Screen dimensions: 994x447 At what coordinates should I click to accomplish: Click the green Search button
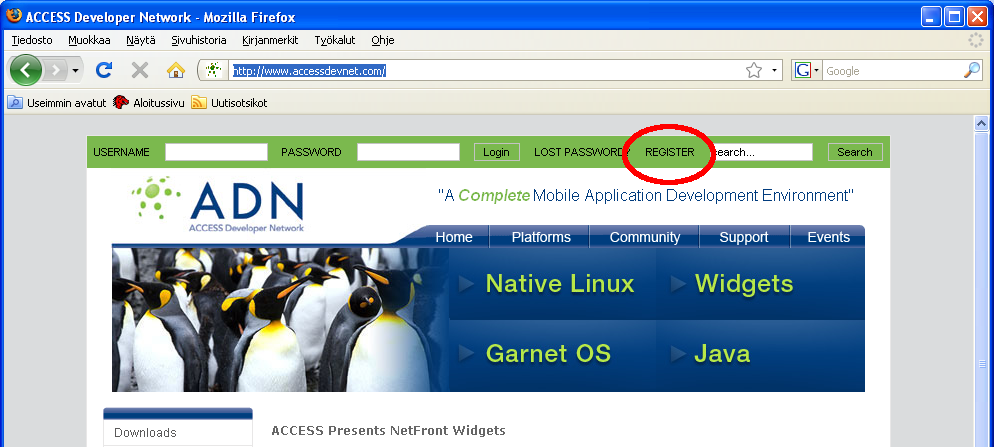click(x=855, y=152)
